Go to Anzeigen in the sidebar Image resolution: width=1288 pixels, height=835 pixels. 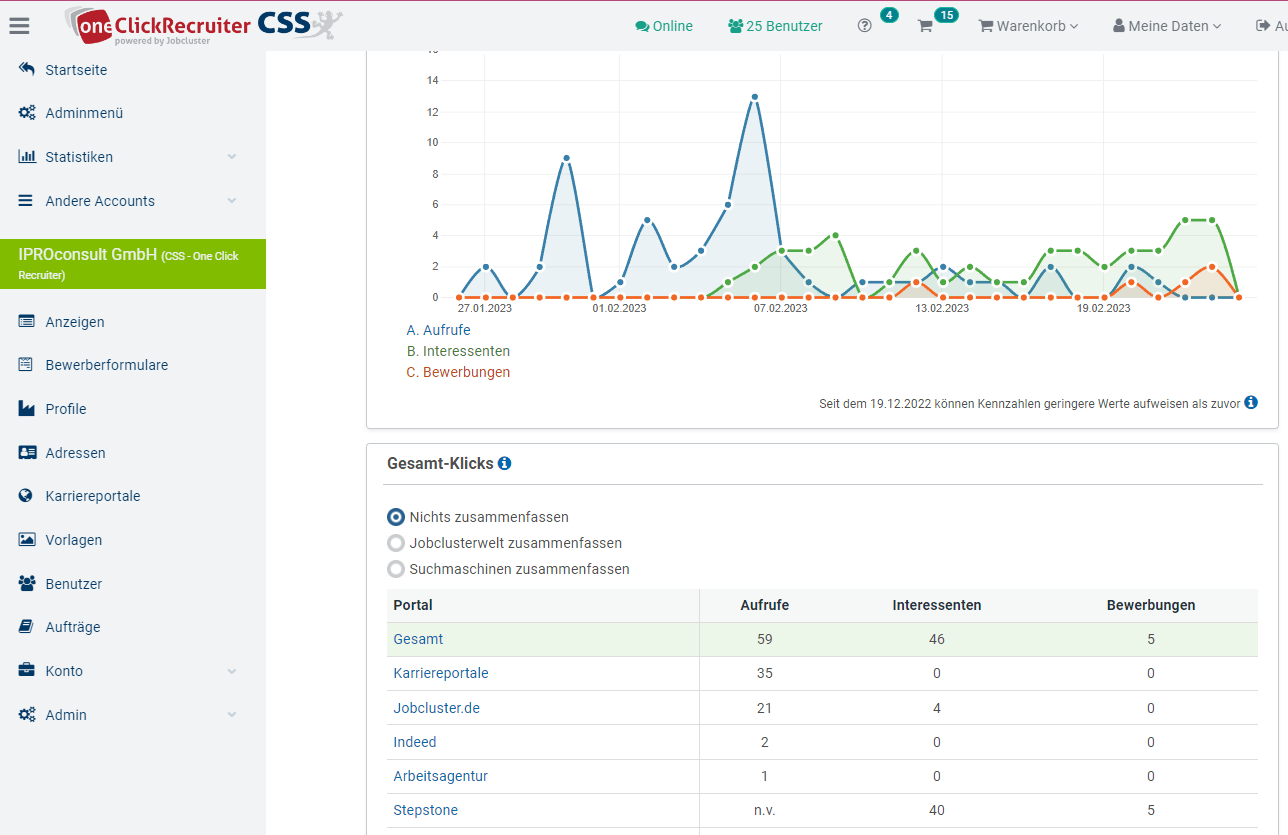tap(75, 322)
